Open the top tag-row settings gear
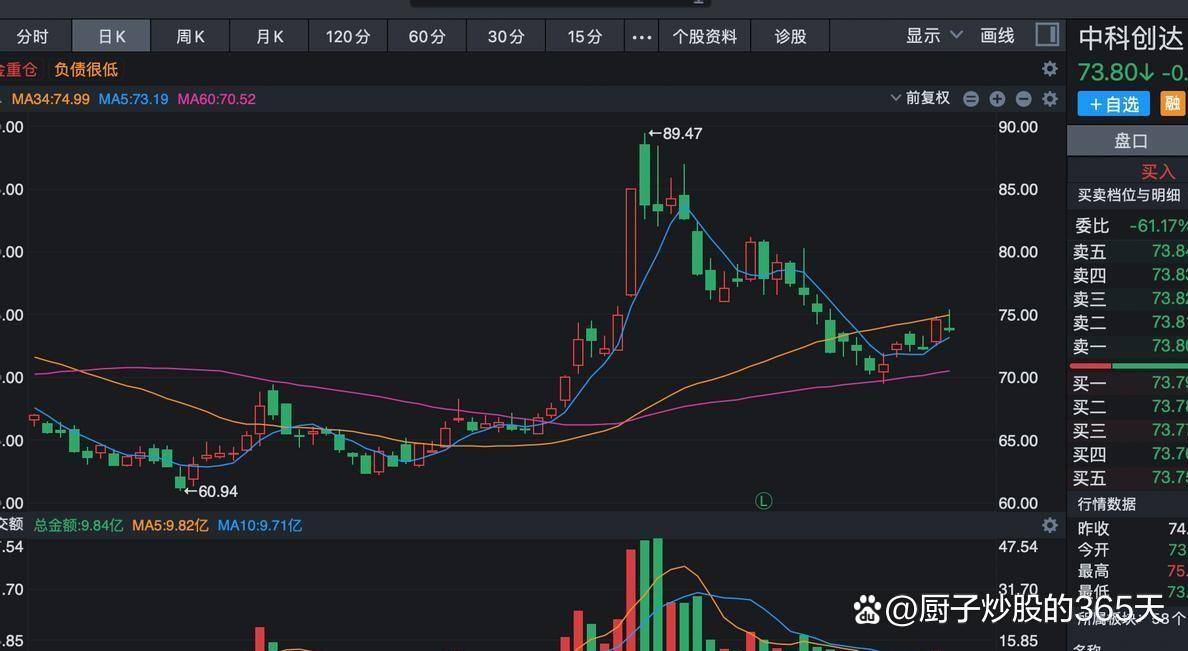Viewport: 1188px width, 651px height. pos(1049,69)
